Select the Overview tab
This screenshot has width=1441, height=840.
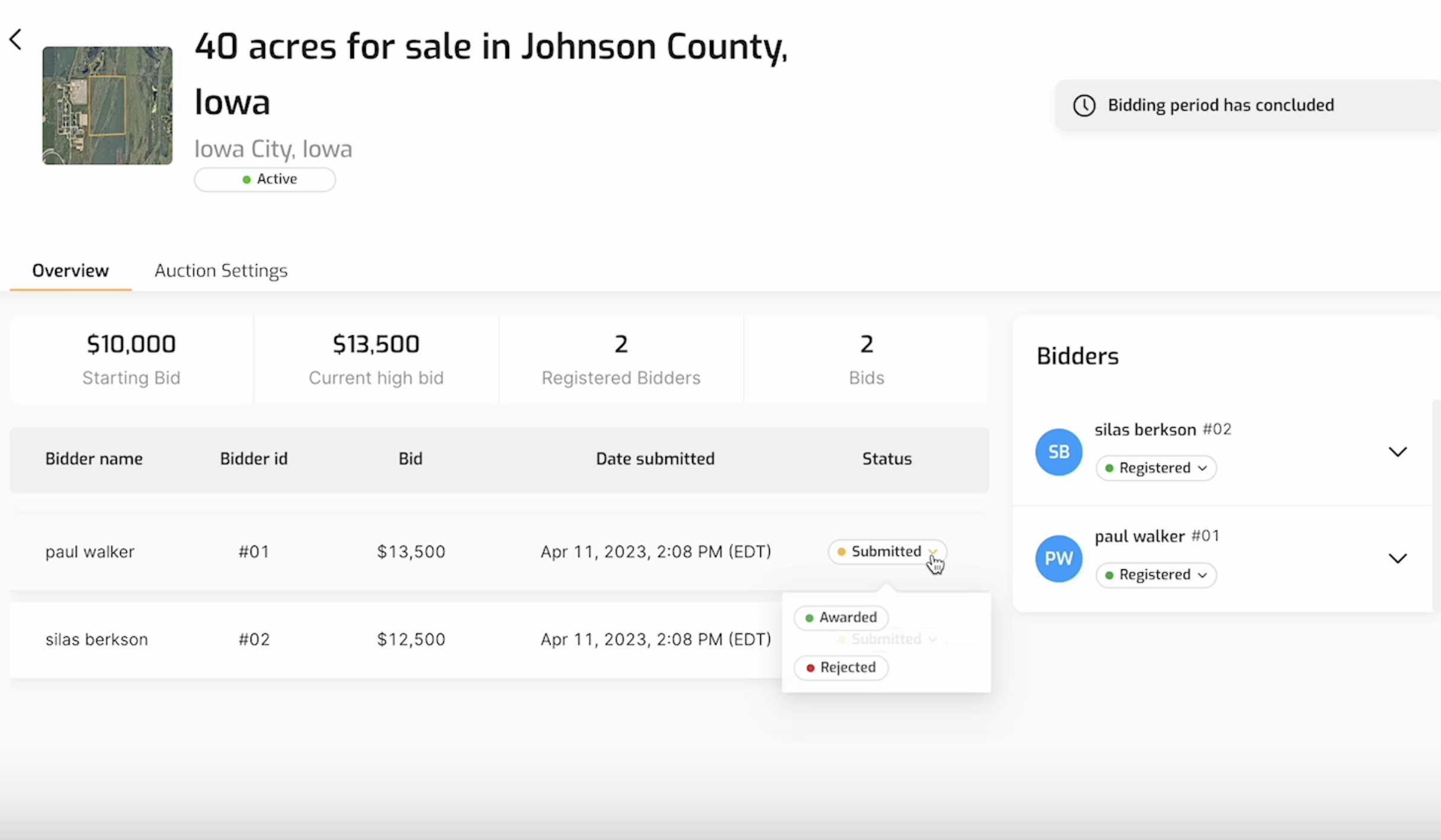click(71, 271)
